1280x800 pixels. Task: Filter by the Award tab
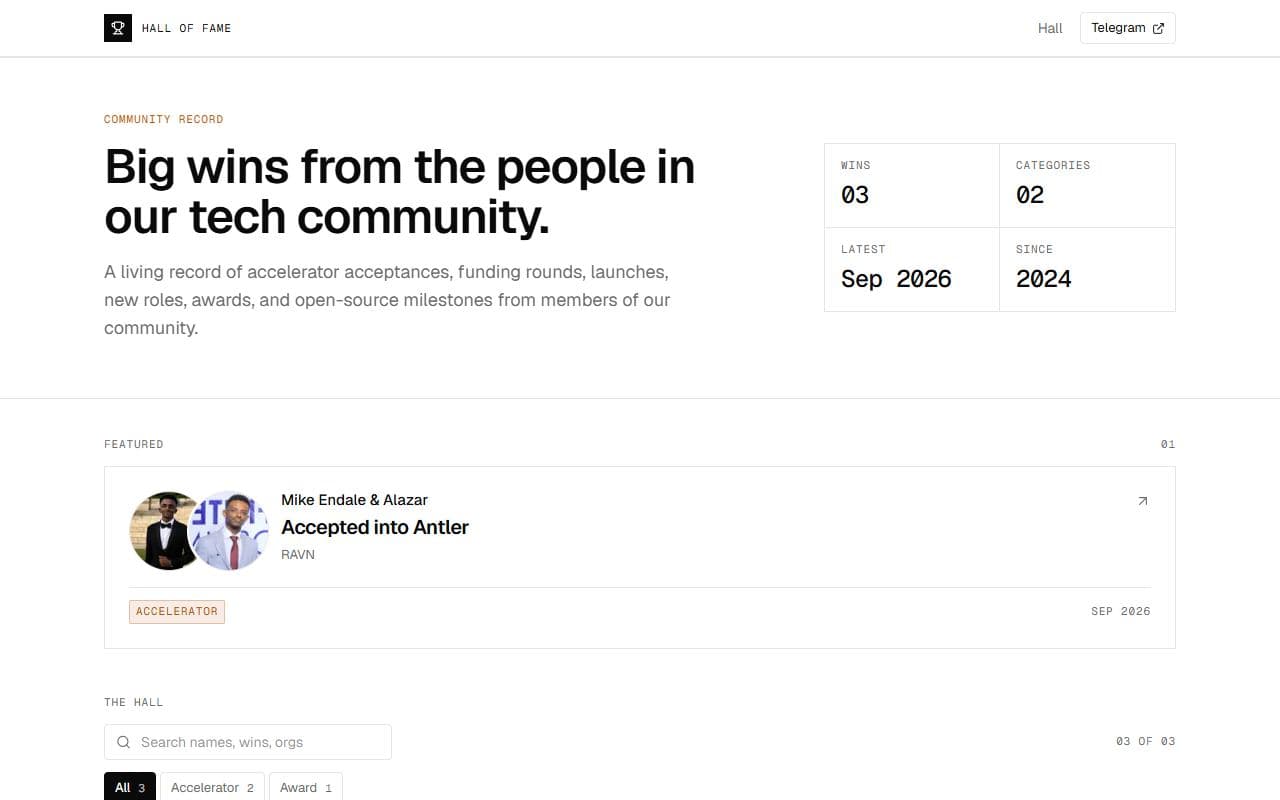coord(306,787)
